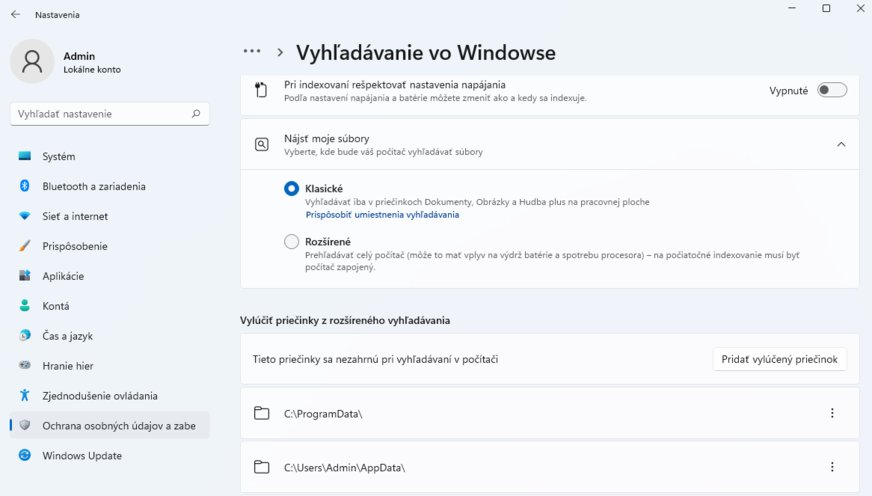The height and width of the screenshot is (496, 872).
Task: Click the Vyhľadať nastavenie search field
Action: point(100,114)
